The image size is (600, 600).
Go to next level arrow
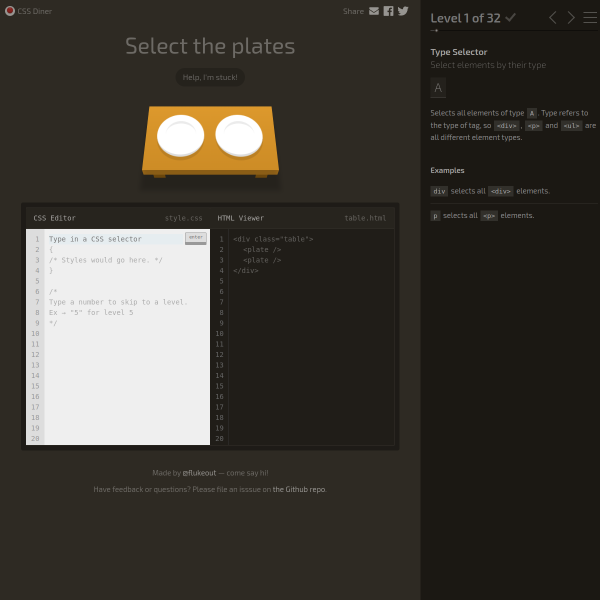tap(571, 18)
